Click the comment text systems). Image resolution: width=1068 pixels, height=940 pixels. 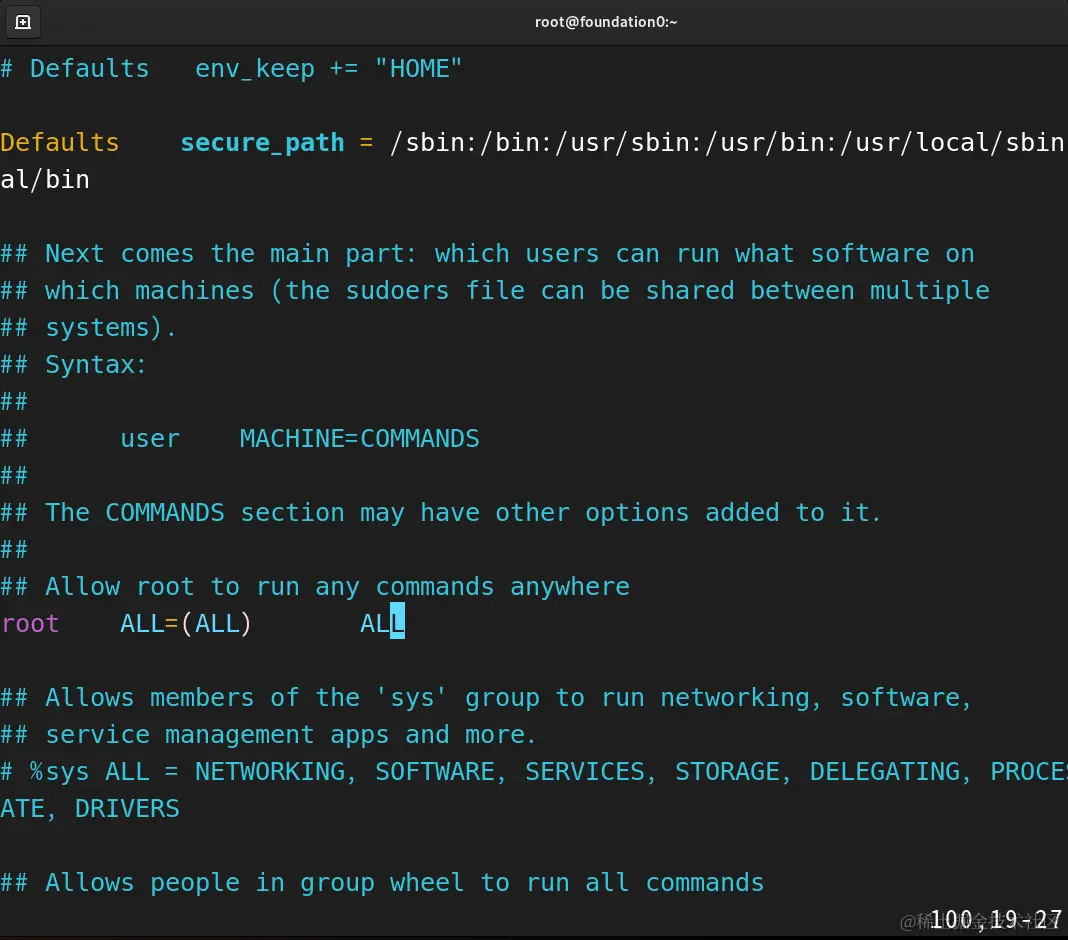point(110,328)
